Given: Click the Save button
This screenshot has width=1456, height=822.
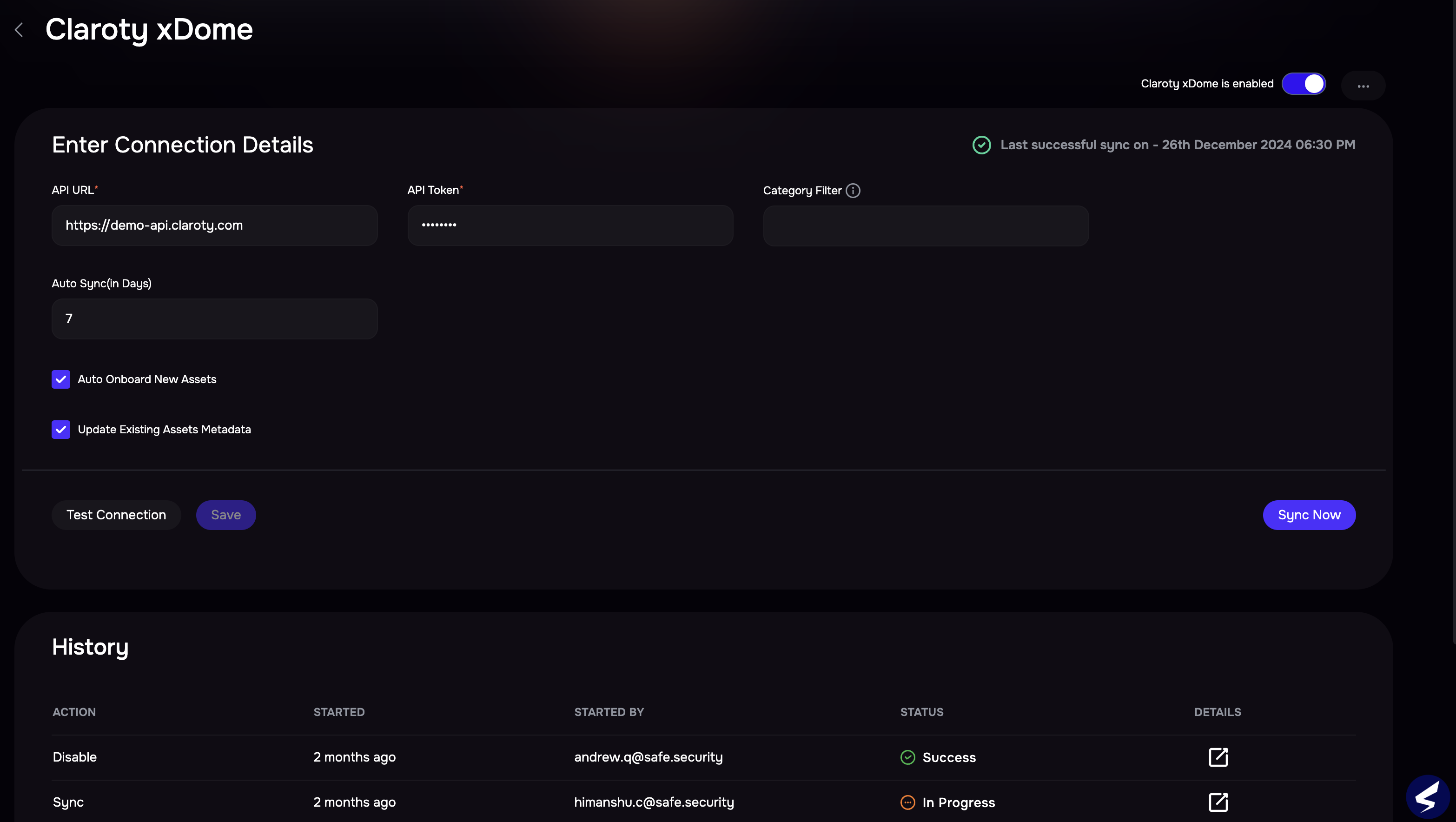Looking at the screenshot, I should pyautogui.click(x=225, y=515).
